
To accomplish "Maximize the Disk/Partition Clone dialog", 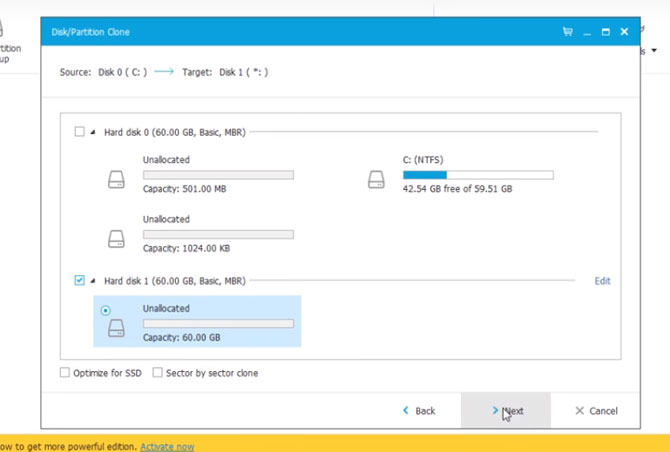I will tap(605, 32).
